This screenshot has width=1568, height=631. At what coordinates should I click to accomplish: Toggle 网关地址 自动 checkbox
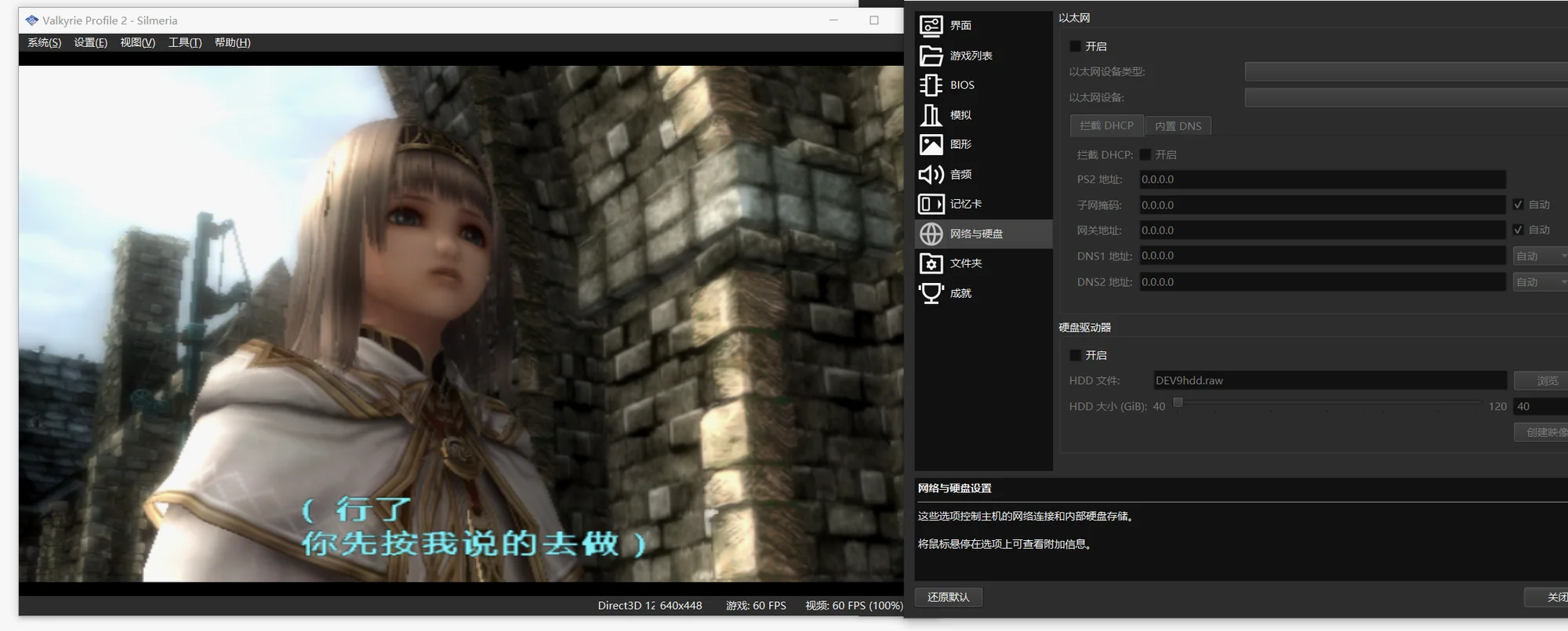click(x=1518, y=230)
